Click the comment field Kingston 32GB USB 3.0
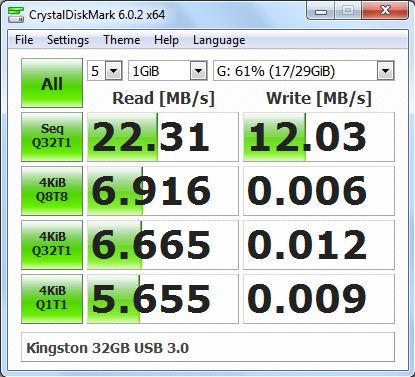The image size is (415, 377). point(208,348)
